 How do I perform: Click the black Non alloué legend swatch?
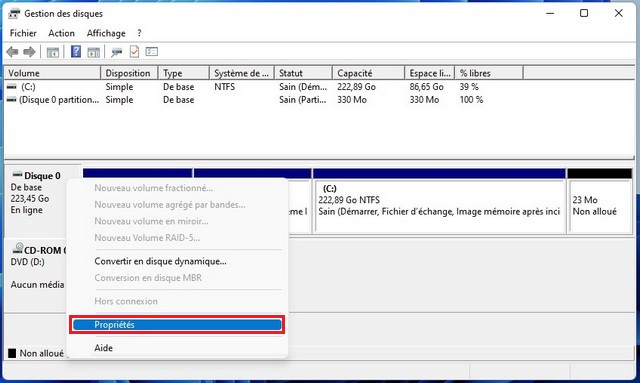[12, 353]
